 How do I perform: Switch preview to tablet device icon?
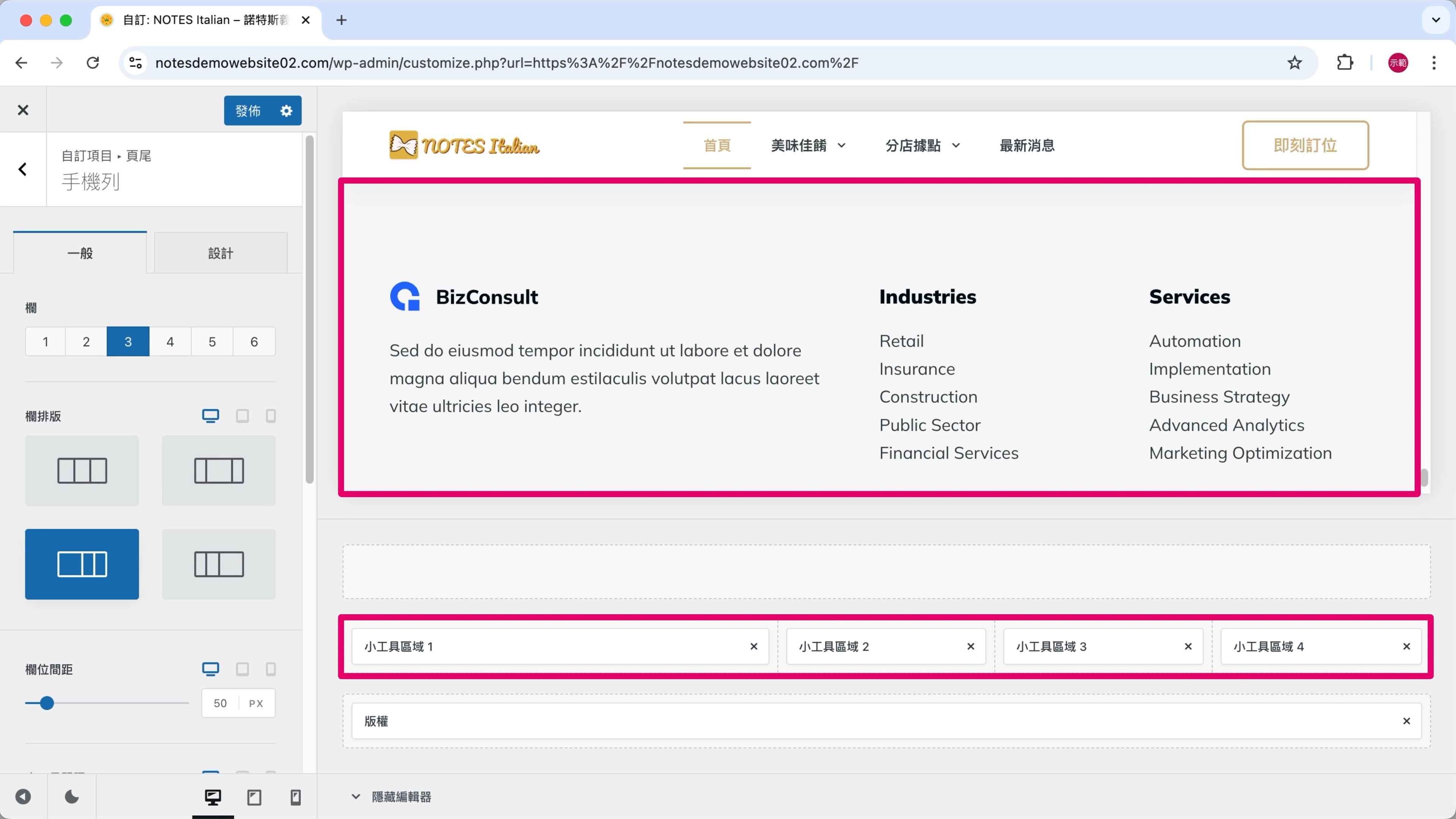pyautogui.click(x=254, y=797)
